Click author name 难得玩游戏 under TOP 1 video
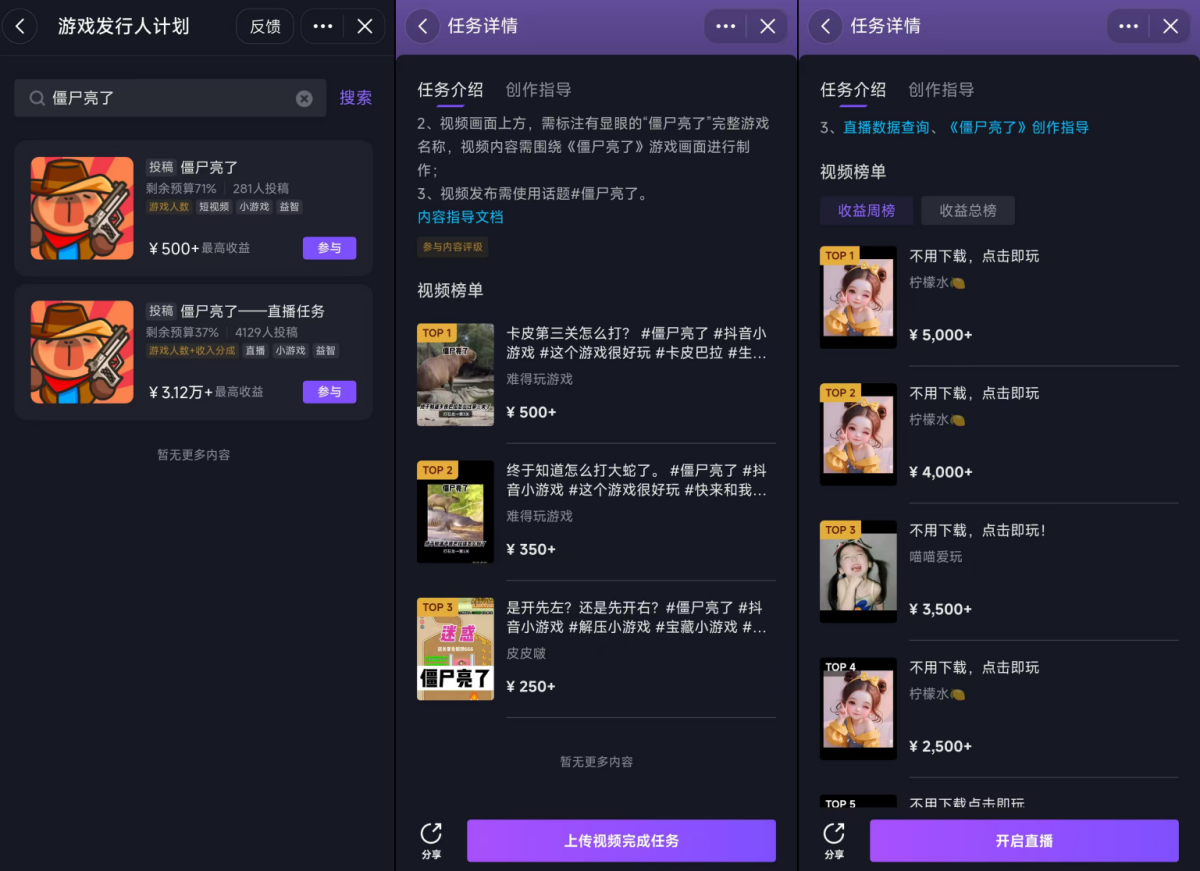The image size is (1200, 871). tap(539, 379)
